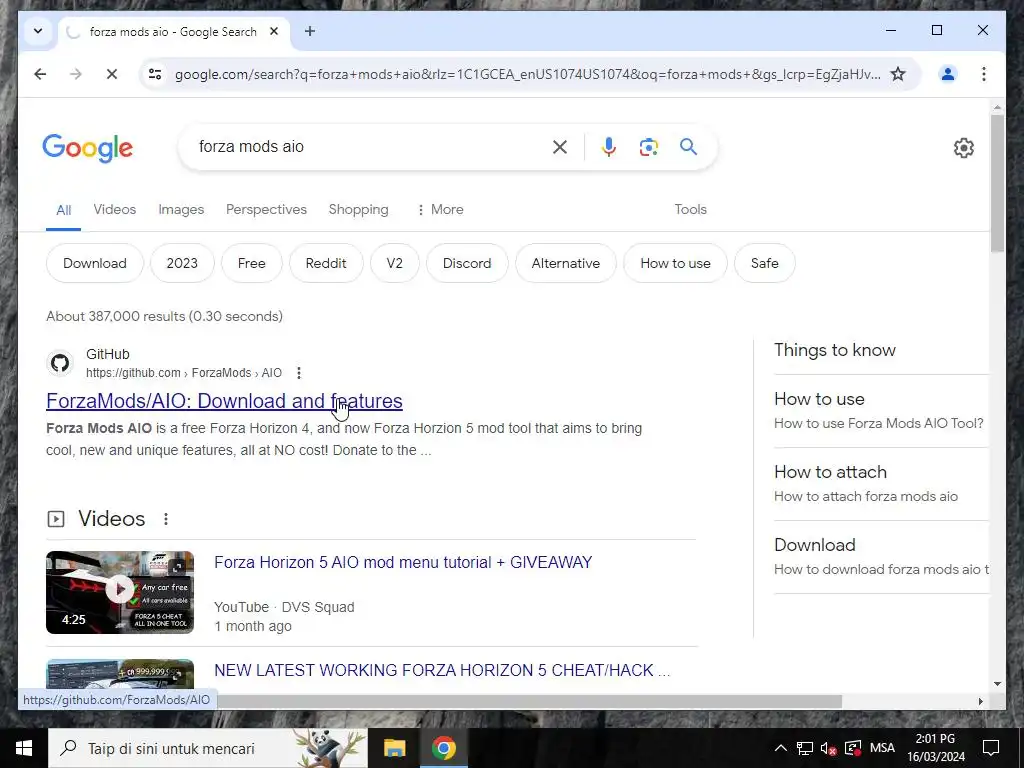Show hidden system tray icons
This screenshot has height=768, width=1024.
click(780, 748)
